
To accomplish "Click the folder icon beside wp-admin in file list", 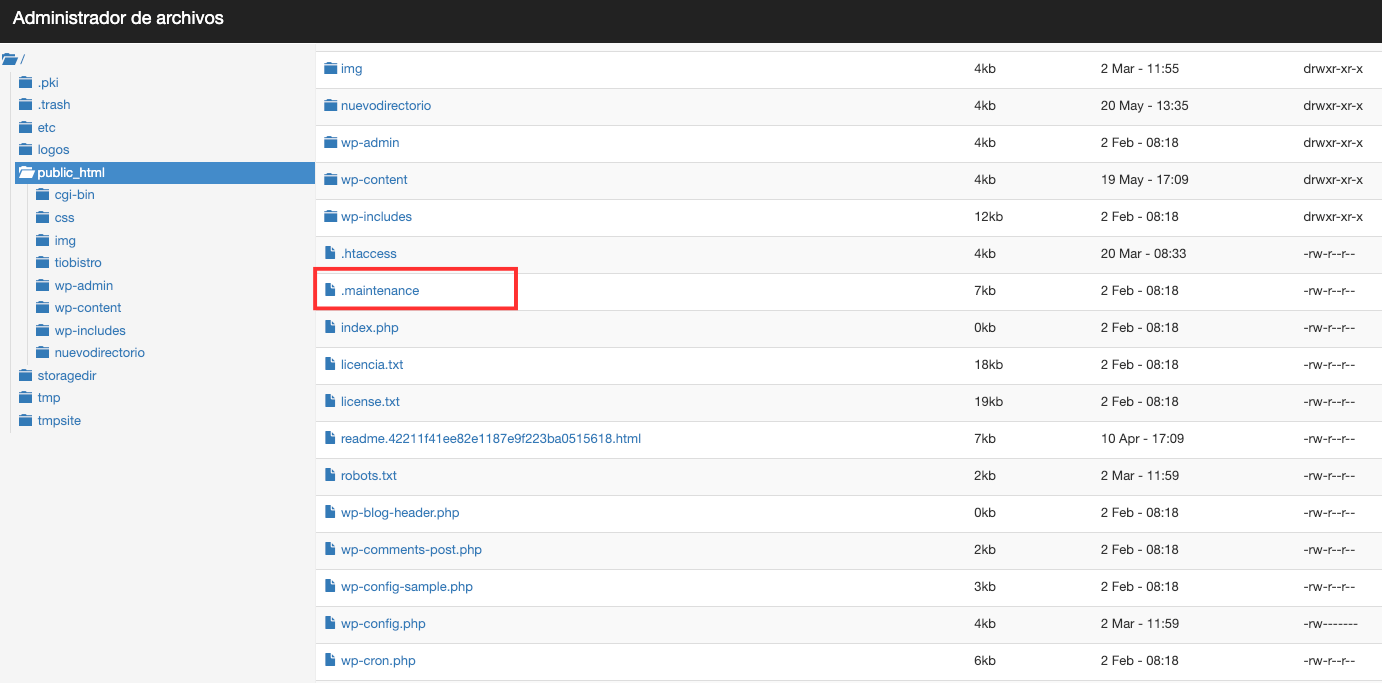I will [331, 143].
